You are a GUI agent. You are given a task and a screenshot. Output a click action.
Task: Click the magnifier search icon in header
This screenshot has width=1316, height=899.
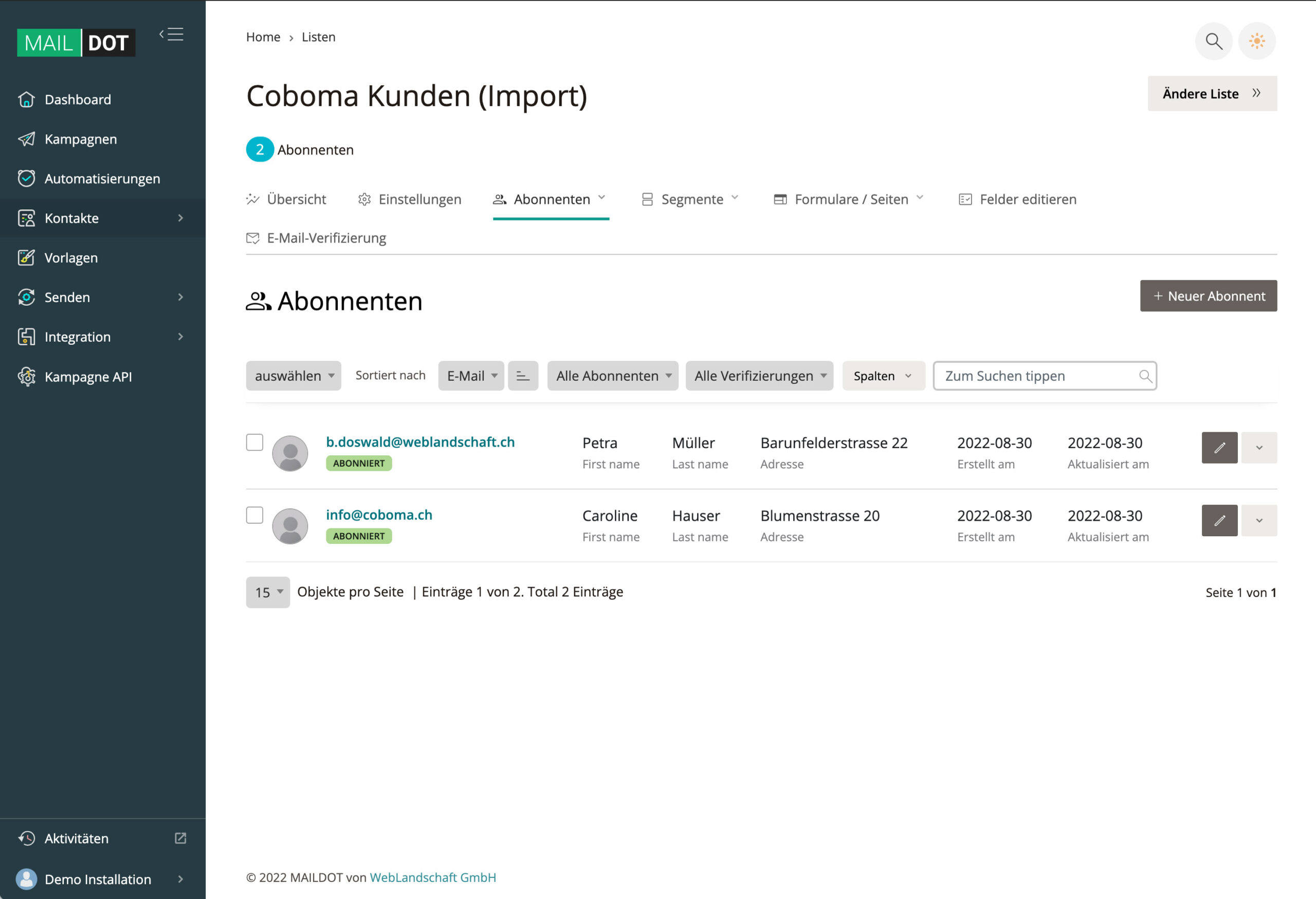point(1213,41)
